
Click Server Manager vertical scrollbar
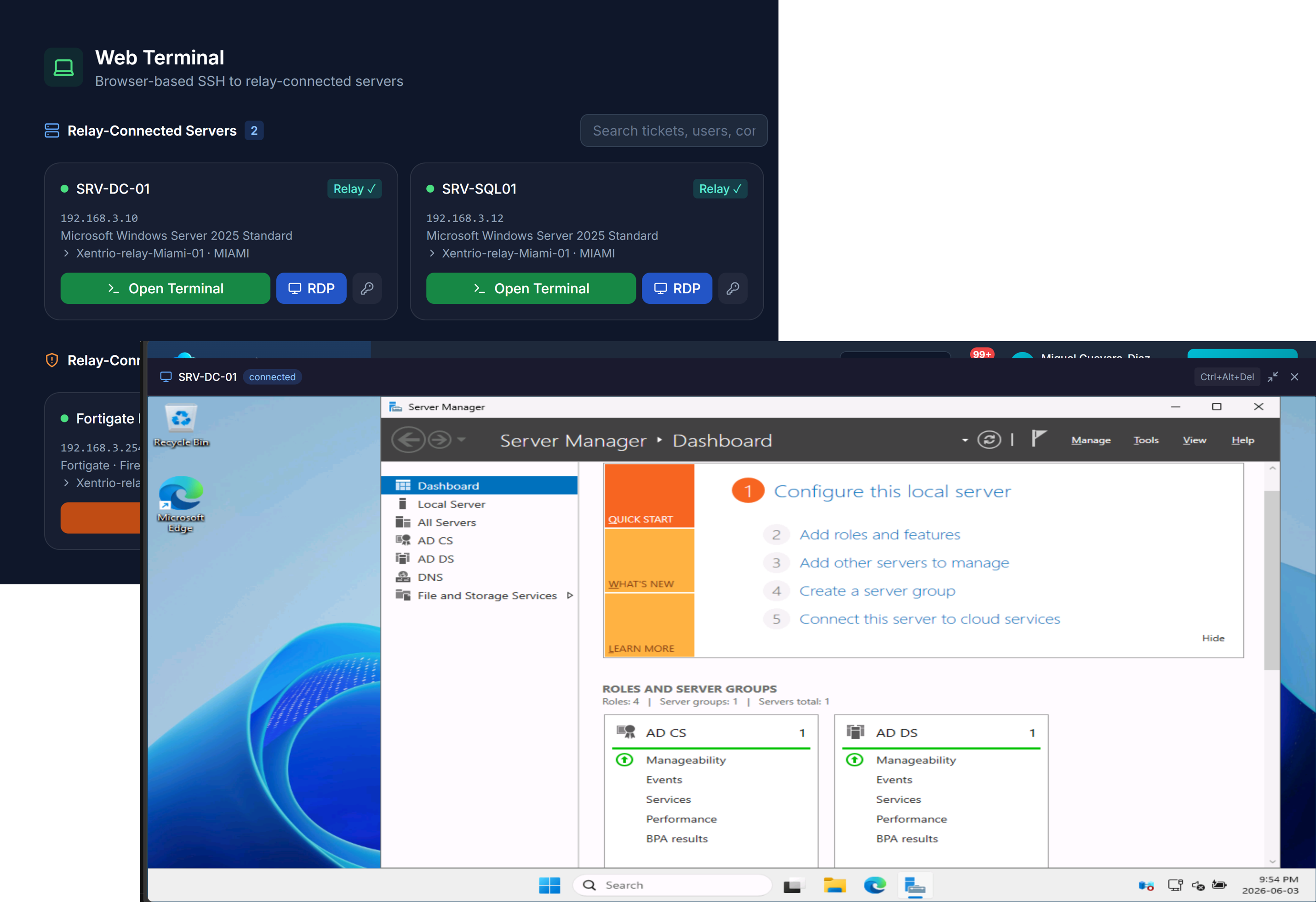point(1272,579)
